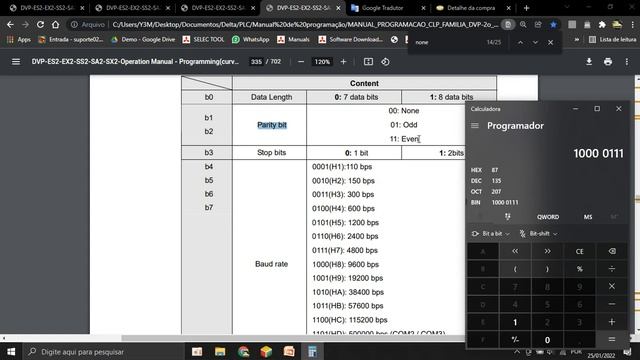This screenshot has height=360, width=640.
Task: Reload the current page
Action: coord(40,24)
